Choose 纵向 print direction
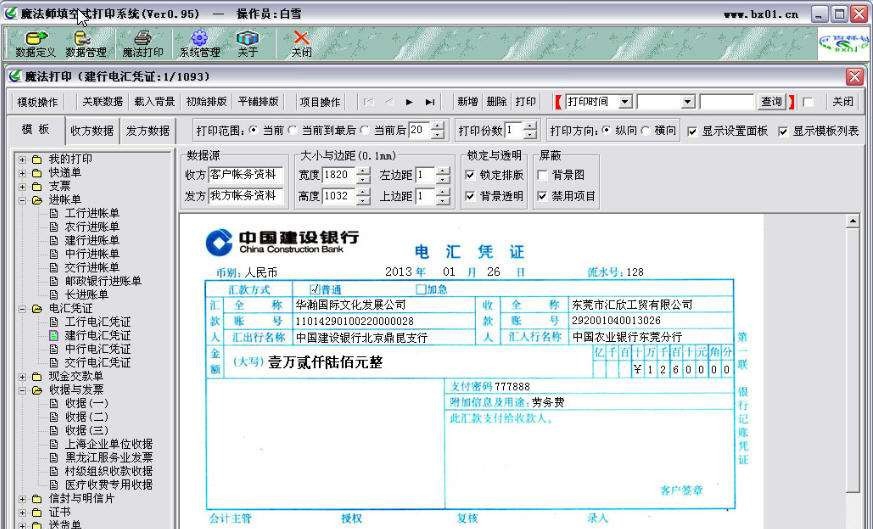This screenshot has height=529, width=873. [x=606, y=130]
